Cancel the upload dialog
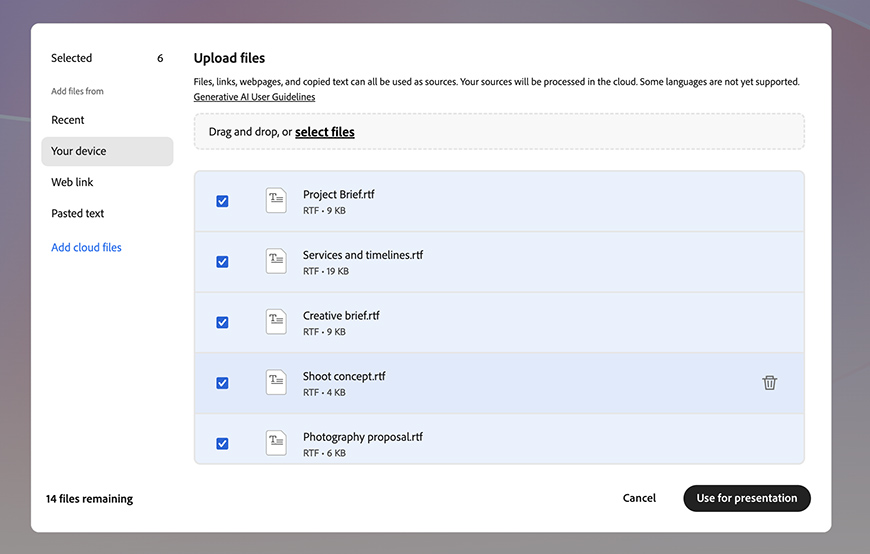The width and height of the screenshot is (870, 554). [x=639, y=498]
